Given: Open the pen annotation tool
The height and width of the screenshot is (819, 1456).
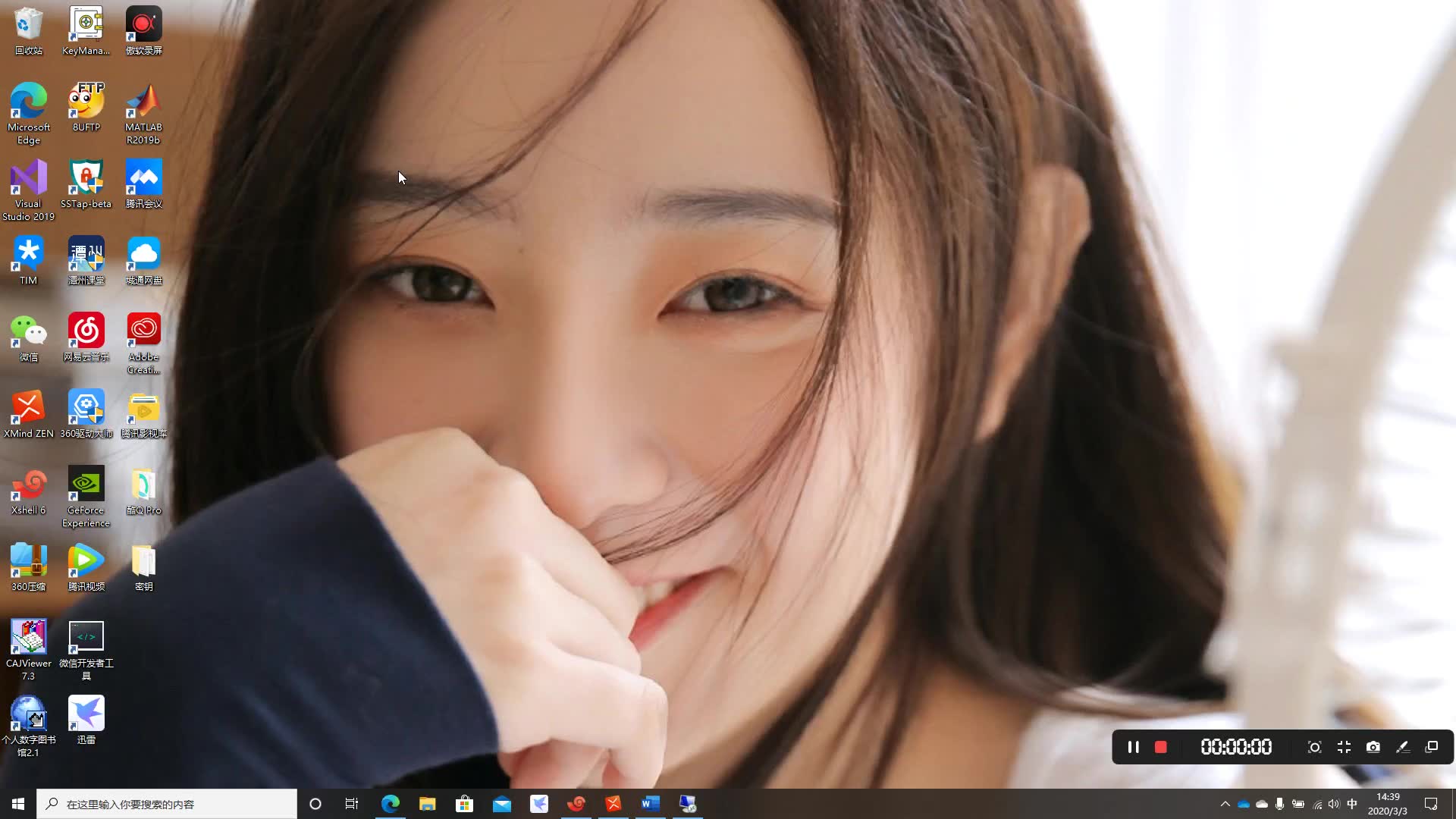Looking at the screenshot, I should pos(1402,747).
